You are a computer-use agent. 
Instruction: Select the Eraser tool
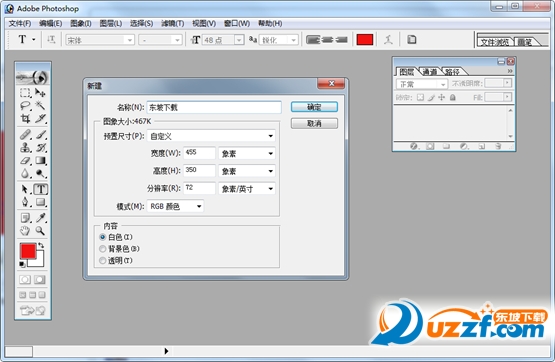(x=25, y=161)
